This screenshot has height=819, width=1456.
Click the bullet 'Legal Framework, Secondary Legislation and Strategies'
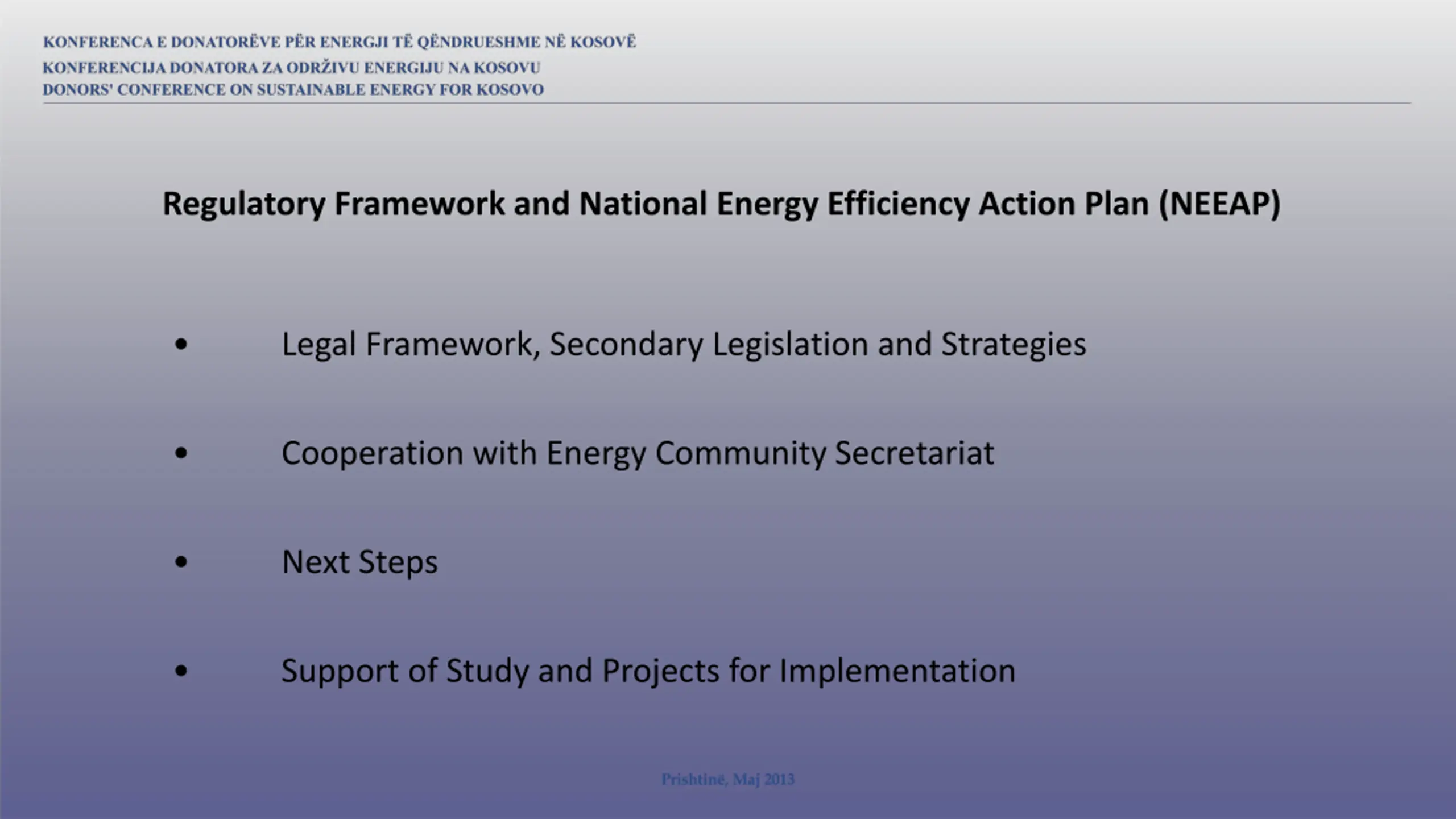point(684,345)
